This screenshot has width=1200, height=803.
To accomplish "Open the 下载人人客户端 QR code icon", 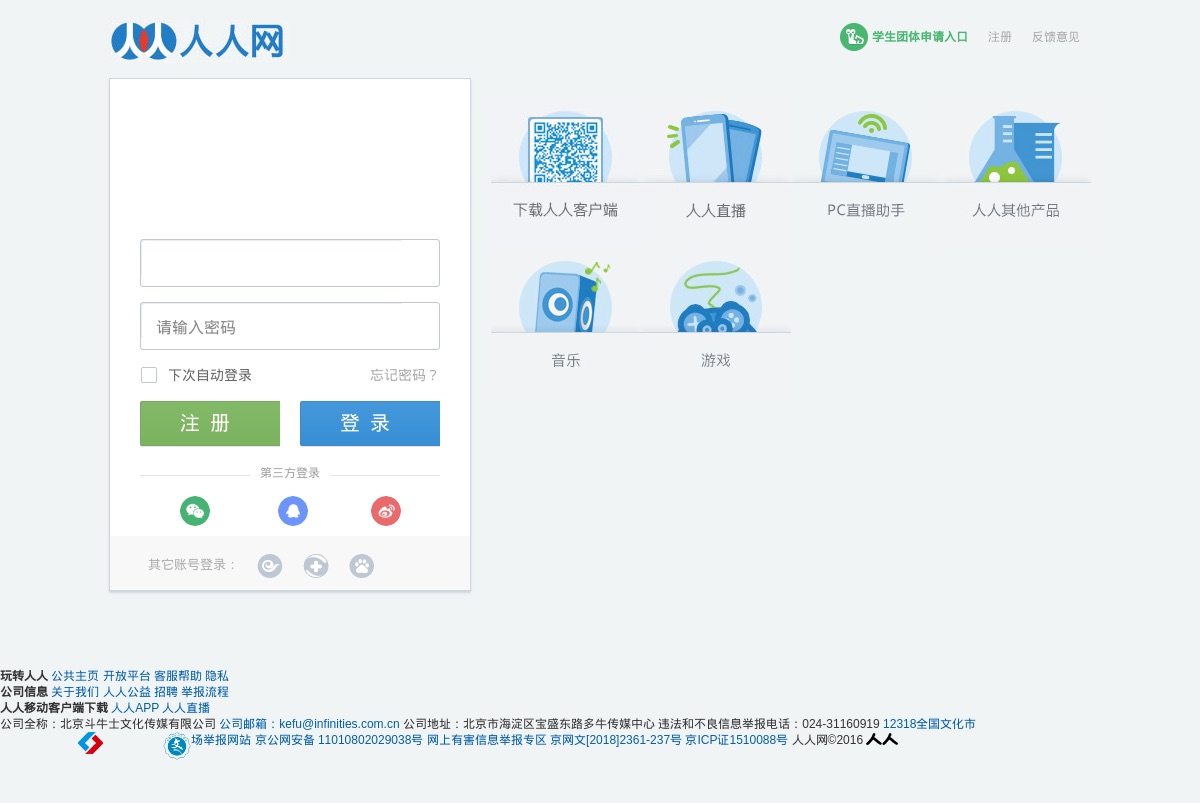I will click(x=565, y=146).
